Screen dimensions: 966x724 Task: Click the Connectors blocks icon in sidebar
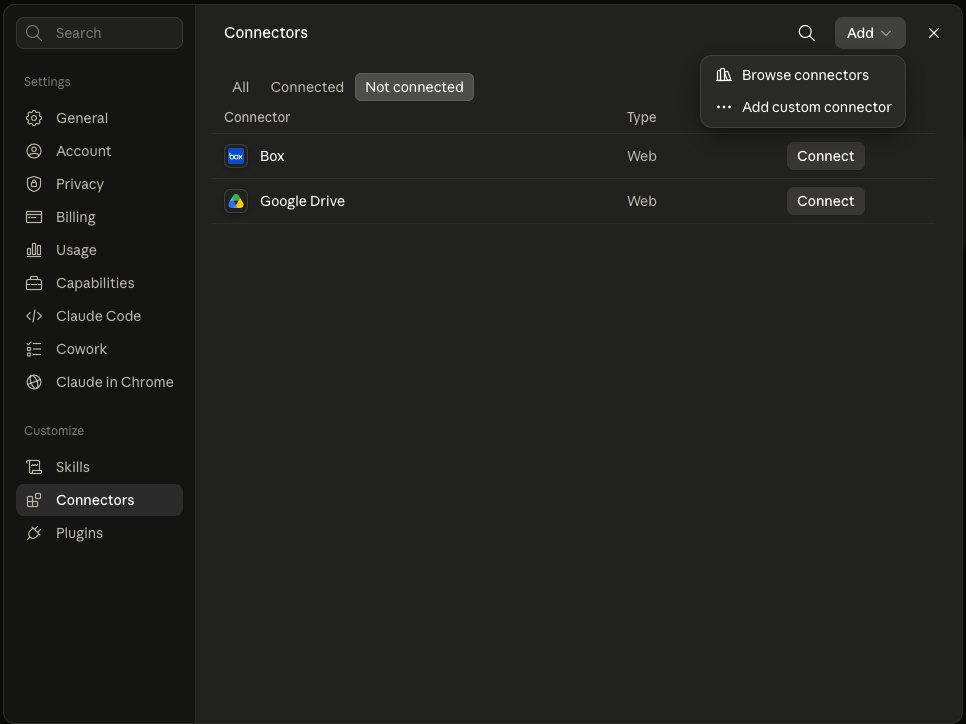pos(34,500)
